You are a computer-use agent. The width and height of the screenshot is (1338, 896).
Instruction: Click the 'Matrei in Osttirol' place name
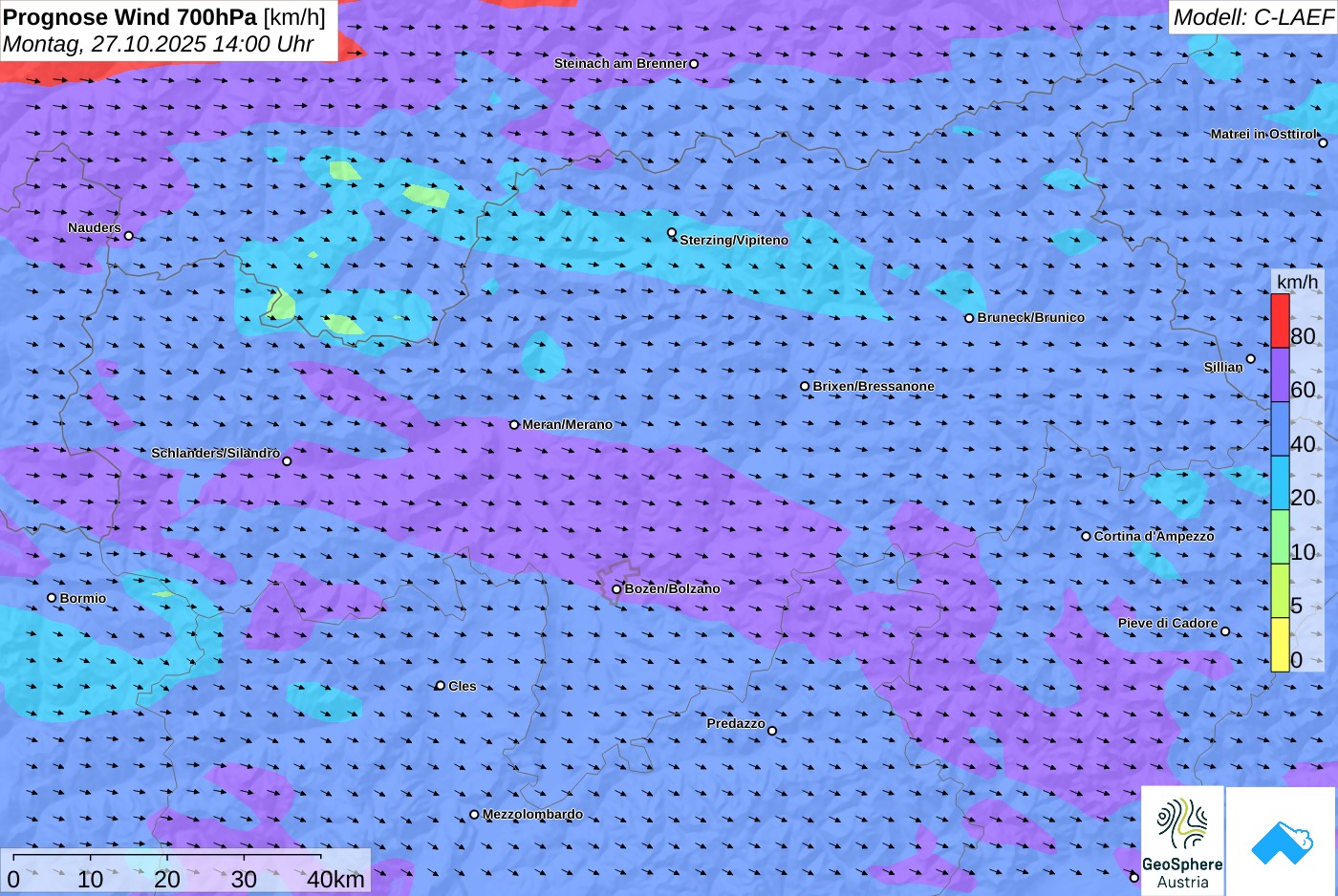point(1263,135)
